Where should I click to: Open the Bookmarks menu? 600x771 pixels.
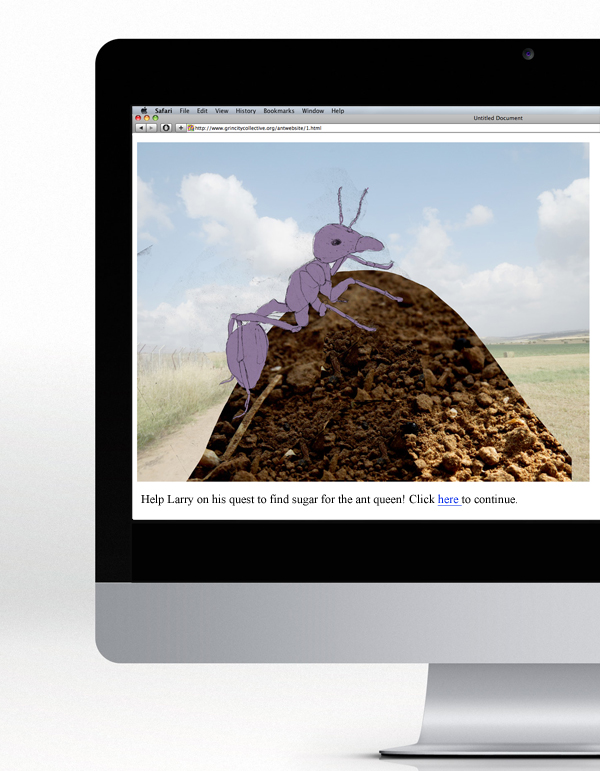click(x=278, y=111)
